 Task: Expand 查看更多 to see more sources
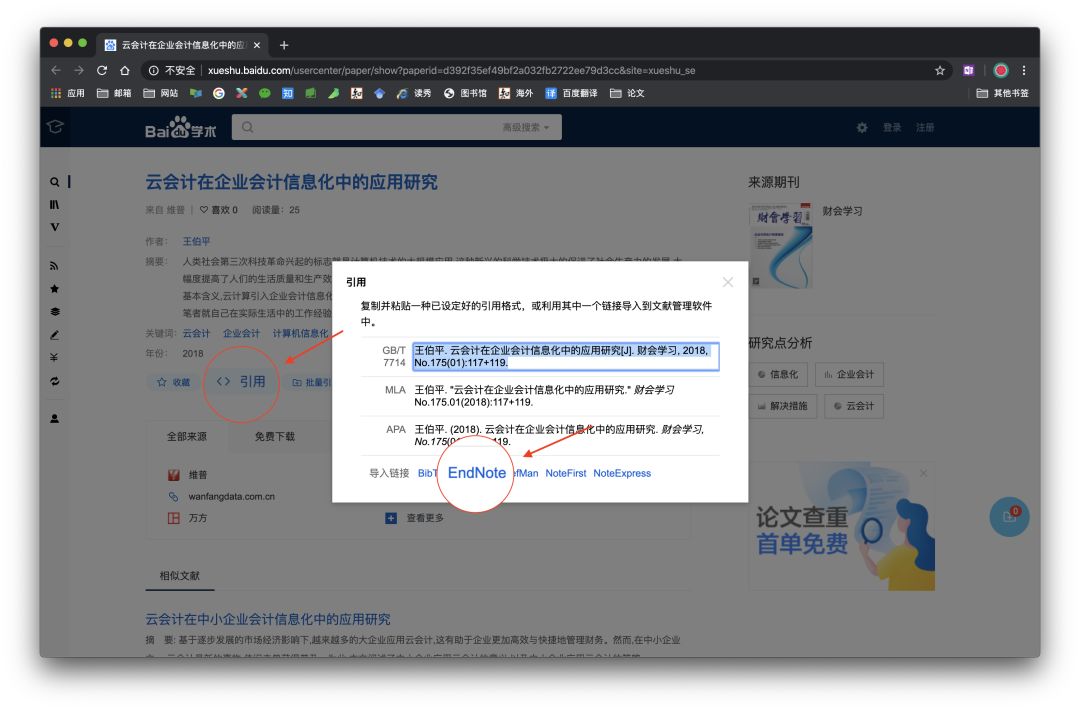pos(425,518)
